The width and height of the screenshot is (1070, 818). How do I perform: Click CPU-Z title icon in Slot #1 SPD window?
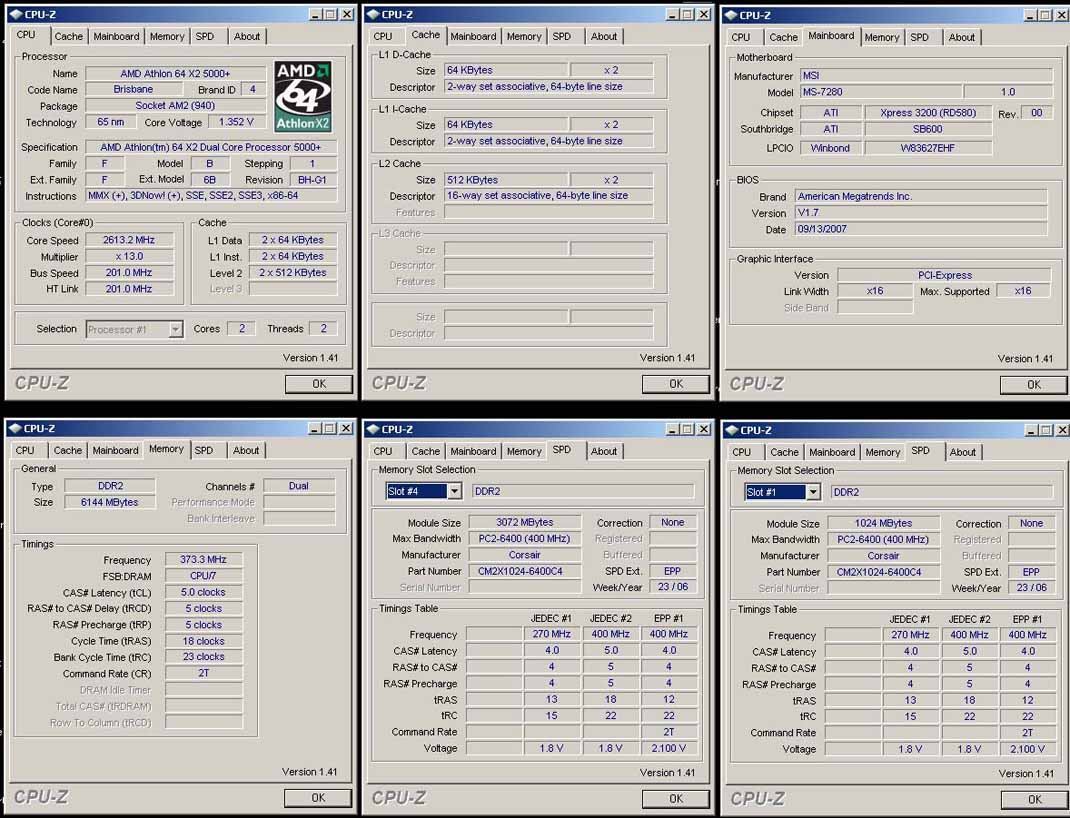(x=732, y=430)
